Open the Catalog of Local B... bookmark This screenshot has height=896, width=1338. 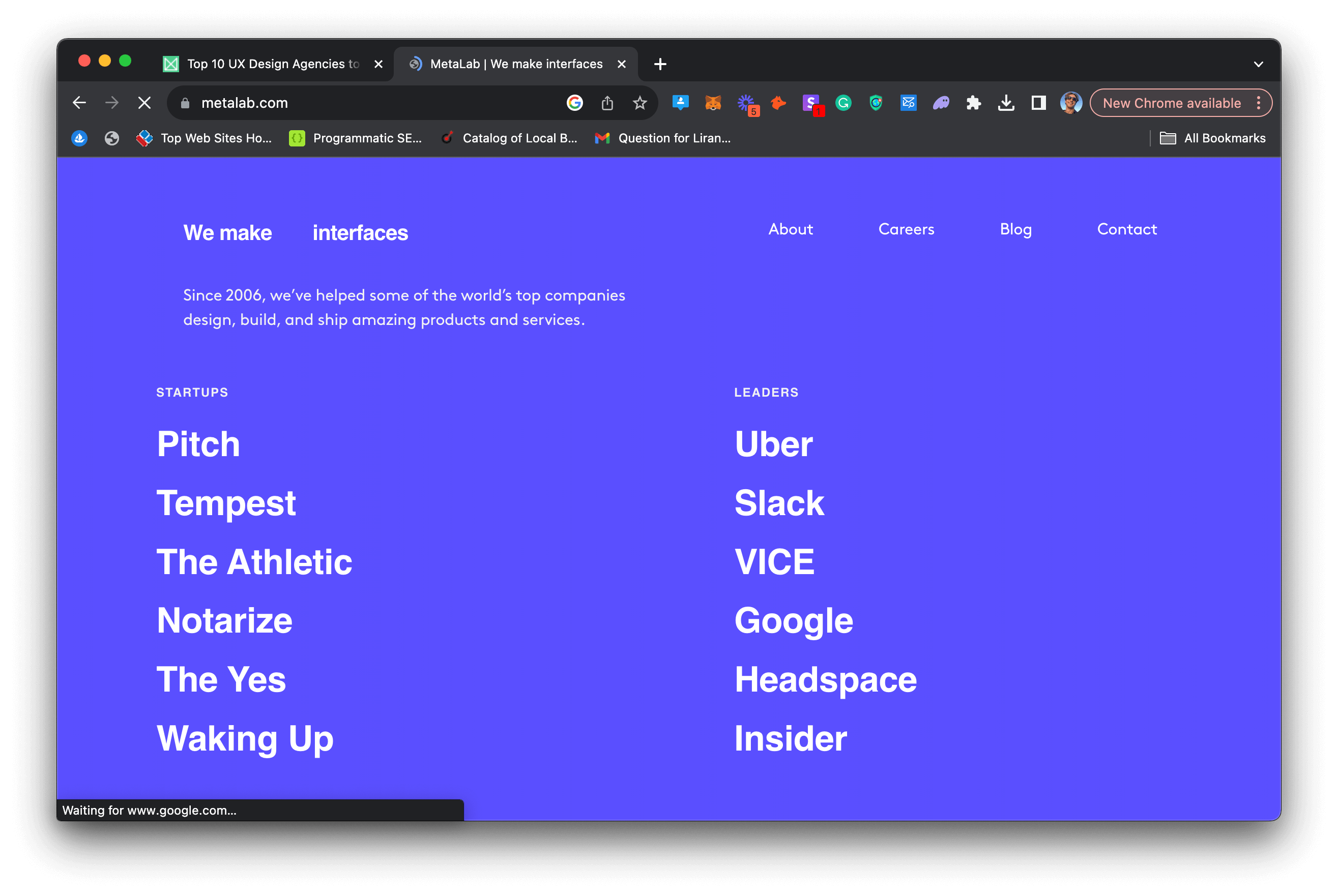(509, 138)
